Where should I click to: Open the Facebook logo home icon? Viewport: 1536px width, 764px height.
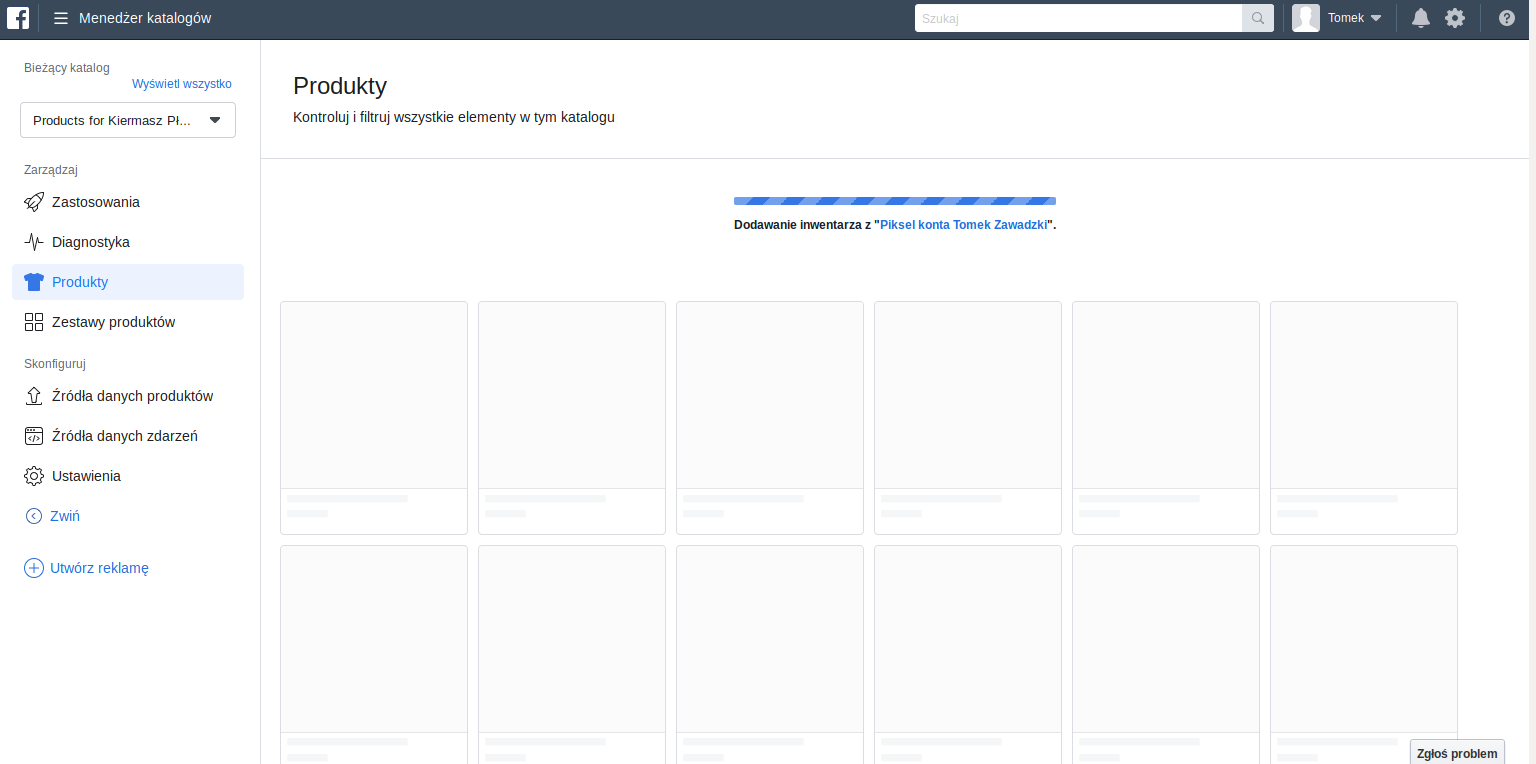pyautogui.click(x=18, y=18)
